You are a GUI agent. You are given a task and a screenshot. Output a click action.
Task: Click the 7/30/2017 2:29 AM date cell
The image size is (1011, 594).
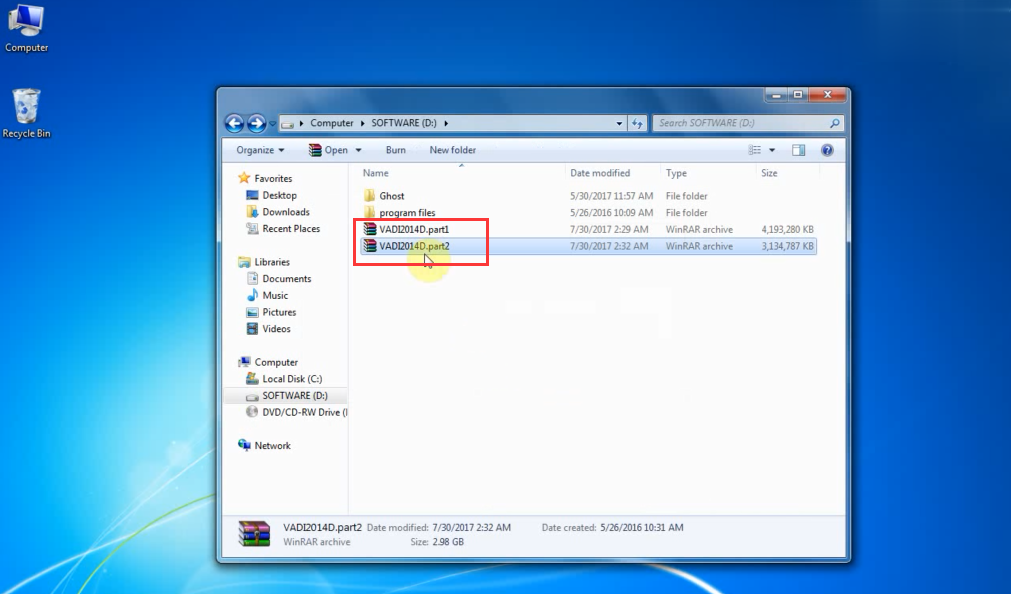point(609,230)
